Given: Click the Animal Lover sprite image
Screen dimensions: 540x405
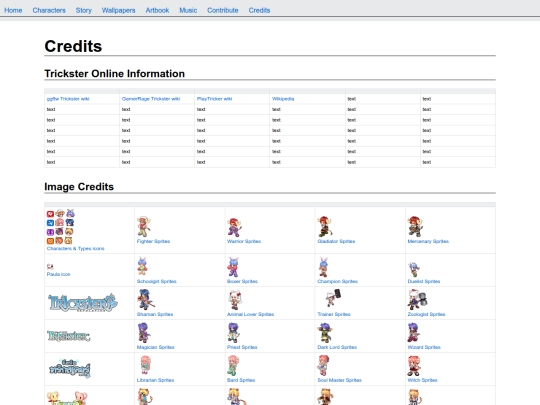Looking at the screenshot, I should pyautogui.click(x=235, y=300).
